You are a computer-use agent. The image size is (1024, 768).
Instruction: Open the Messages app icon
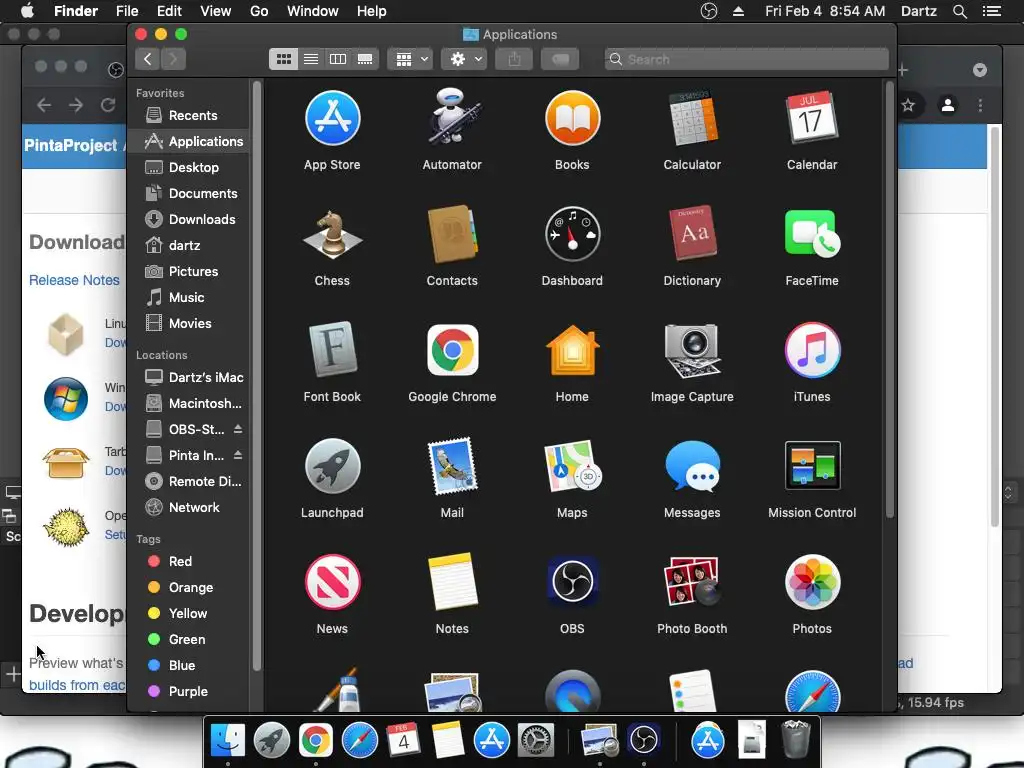pyautogui.click(x=692, y=466)
